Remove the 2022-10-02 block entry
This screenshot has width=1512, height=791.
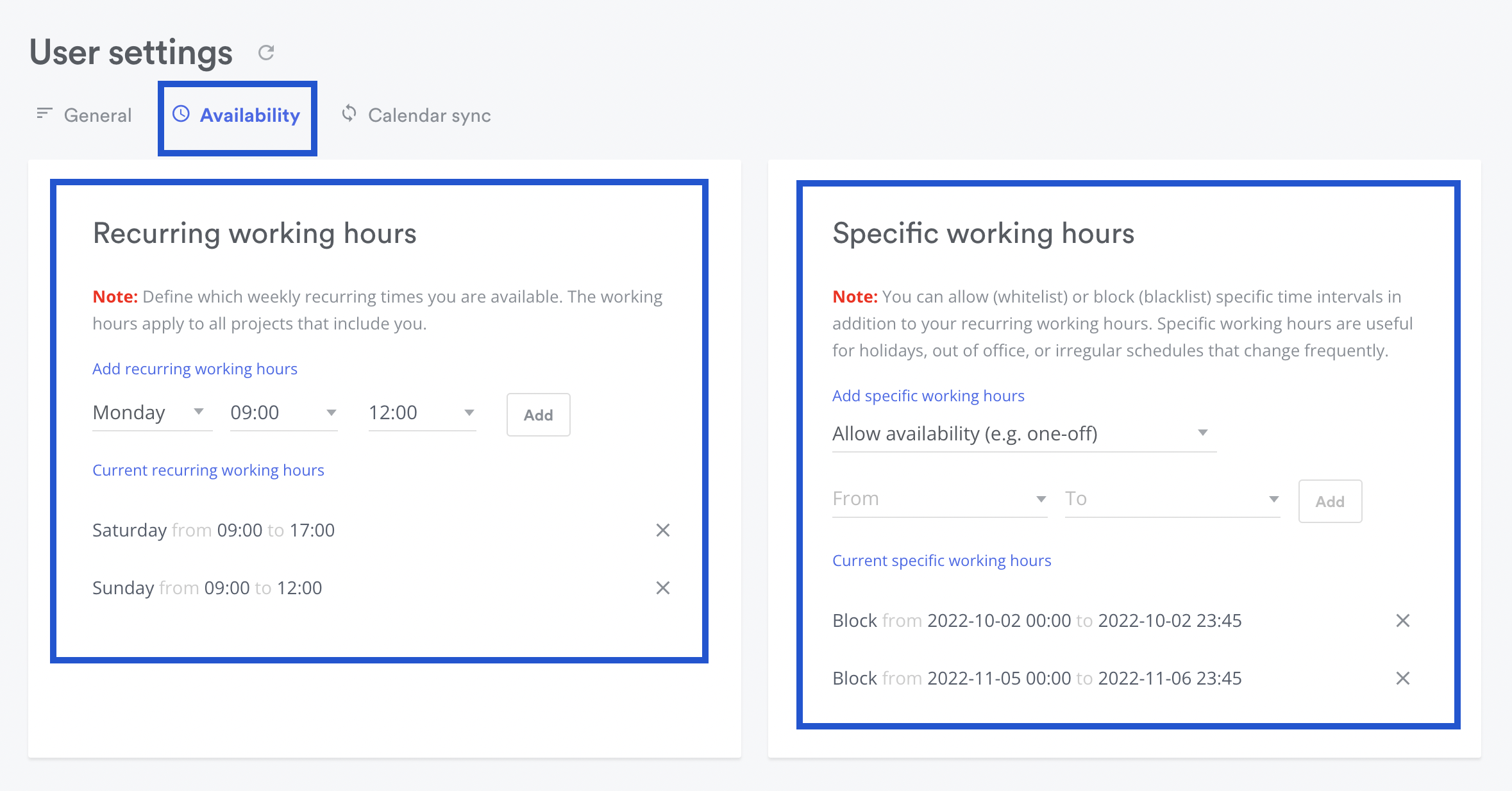[1402, 620]
